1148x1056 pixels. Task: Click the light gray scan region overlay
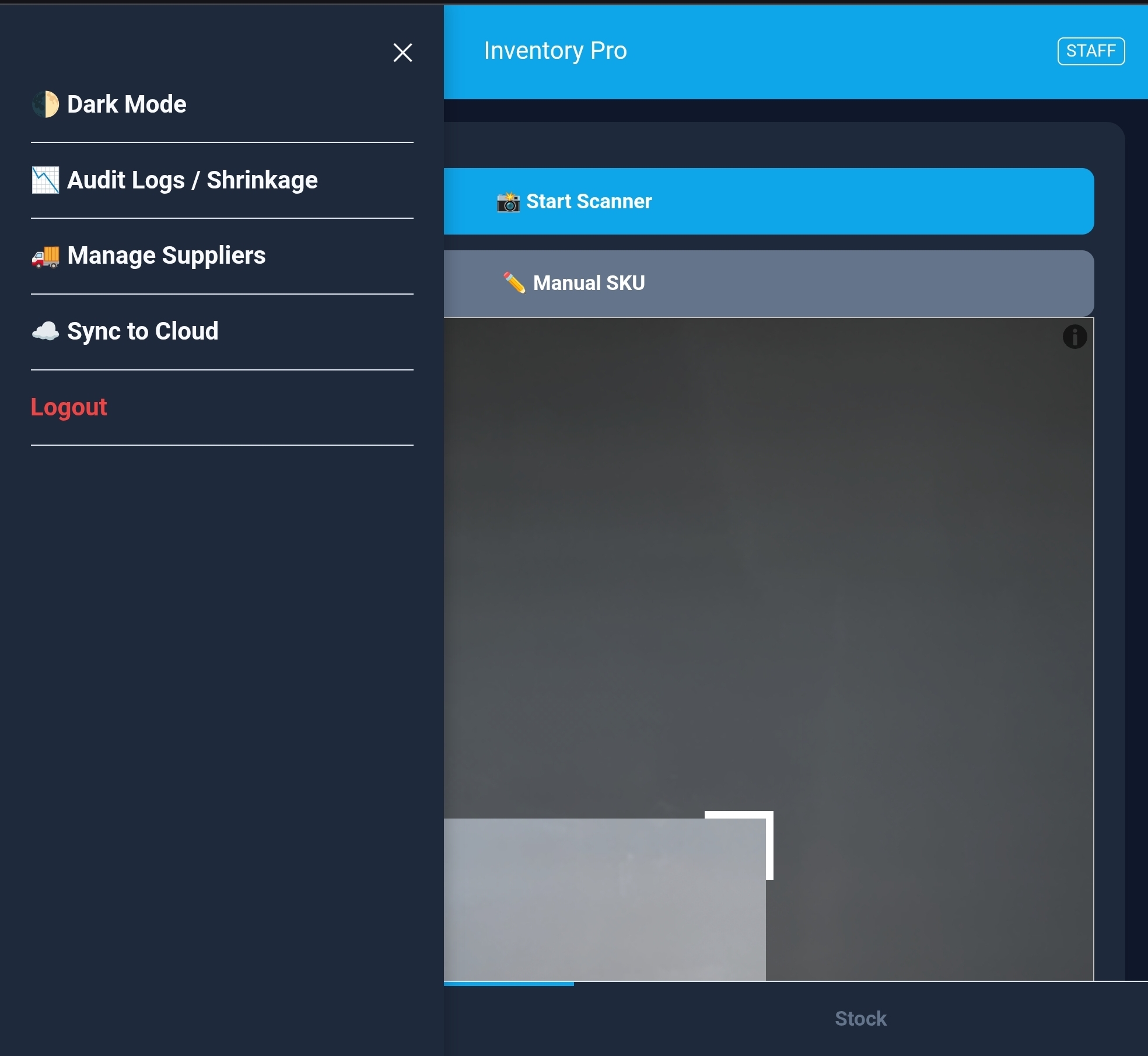coord(604,899)
